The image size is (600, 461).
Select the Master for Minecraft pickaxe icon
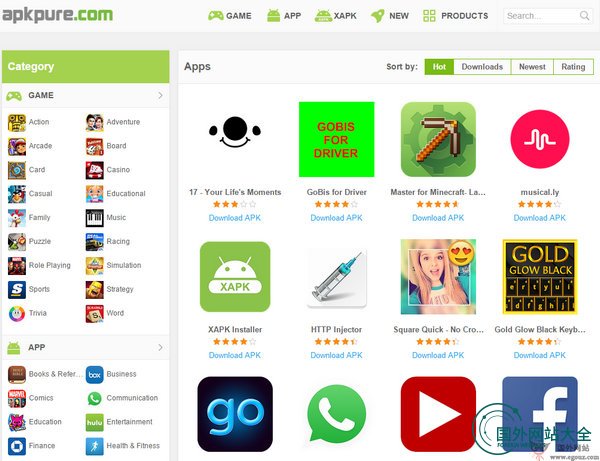tap(438, 139)
